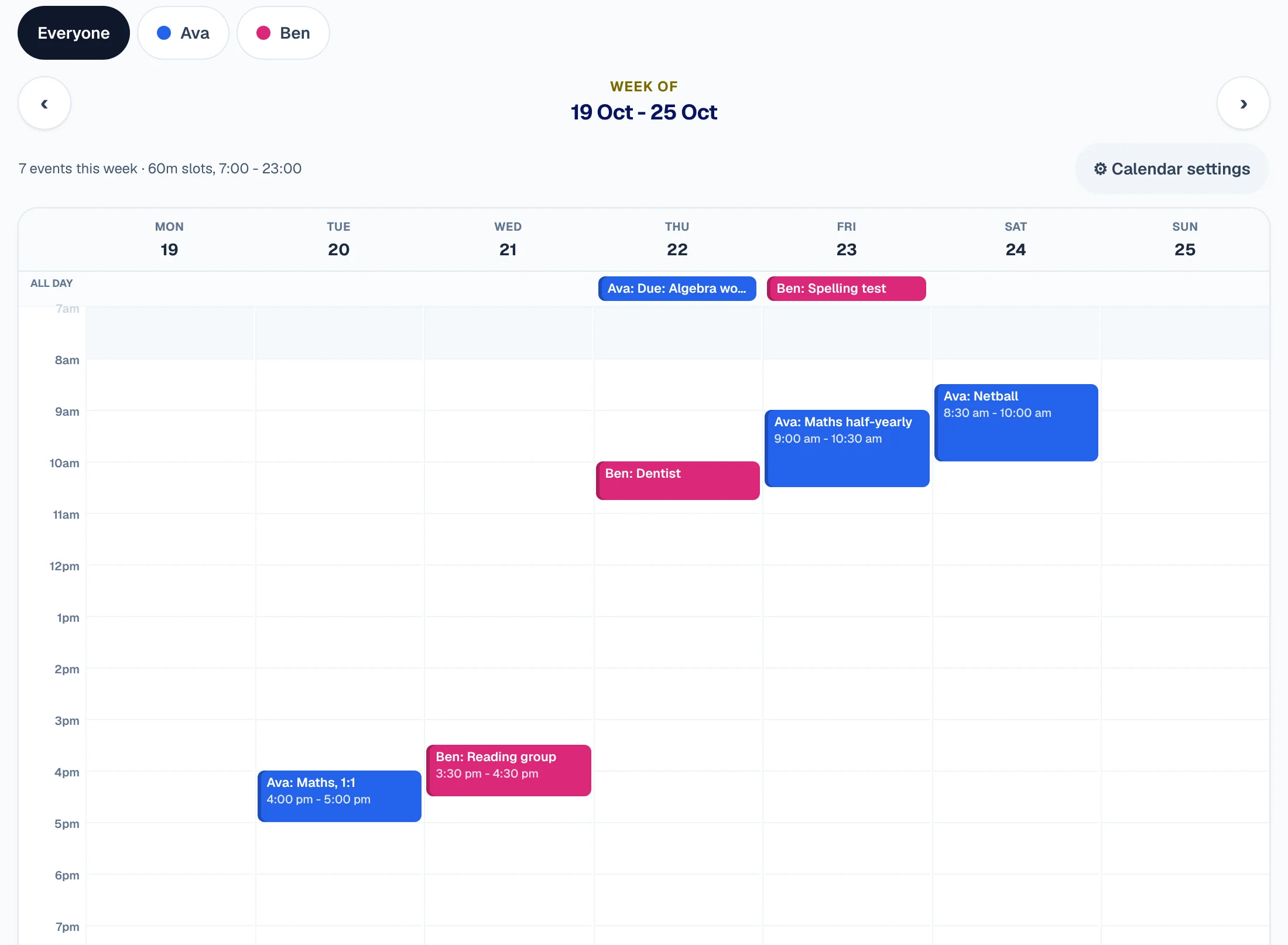Screen dimensions: 1288x945
Task: Open Calendar settings
Action: [x=1171, y=169]
